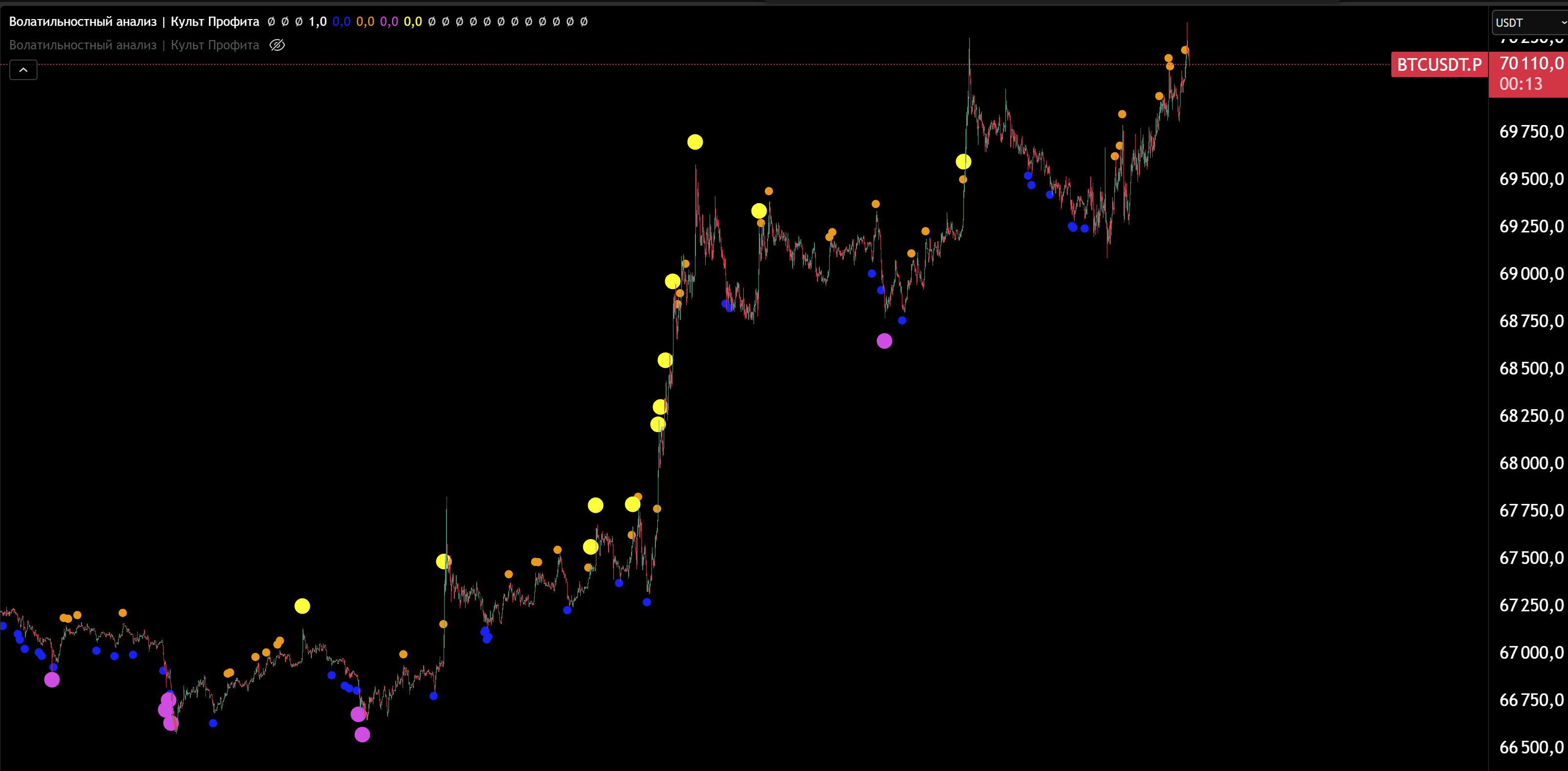This screenshot has width=1568, height=771.
Task: Click the lowest magenta signal dot on chart
Action: (x=362, y=734)
